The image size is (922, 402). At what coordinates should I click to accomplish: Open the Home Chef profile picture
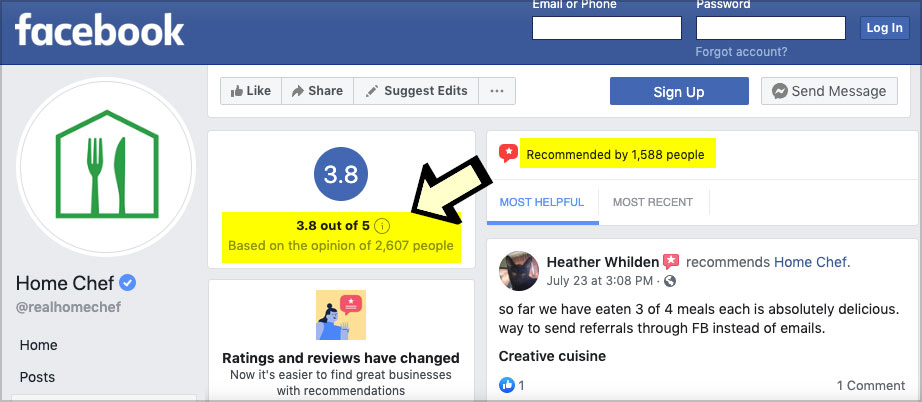(106, 165)
